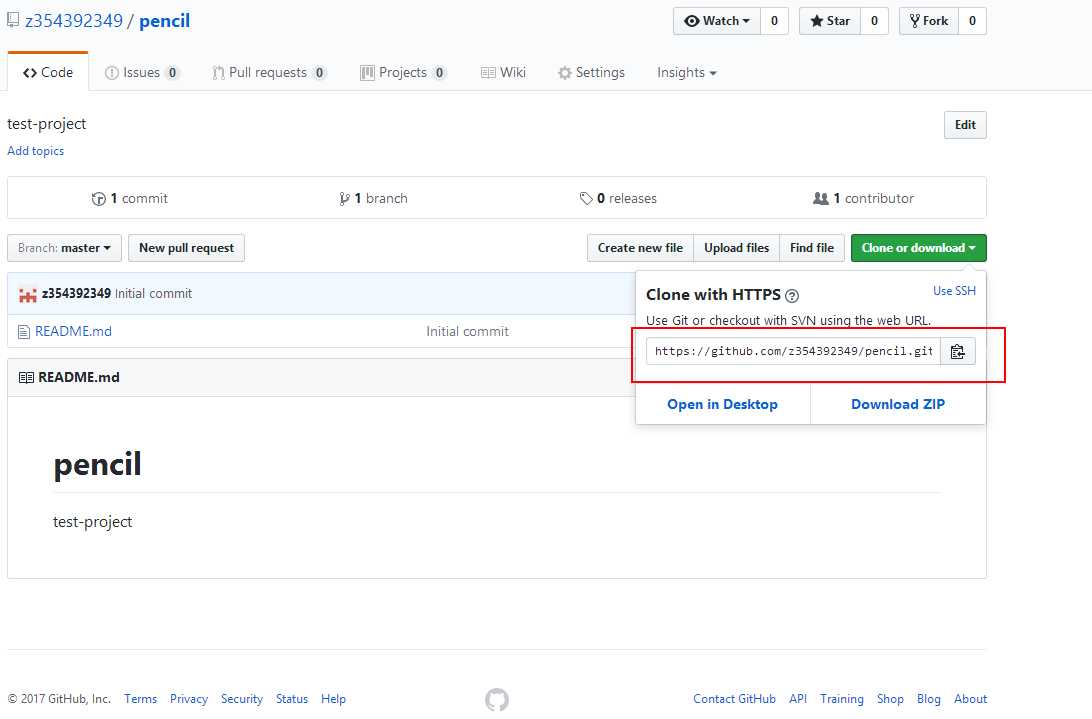This screenshot has width=1092, height=719.
Task: Switch to the Code tab
Action: [48, 72]
